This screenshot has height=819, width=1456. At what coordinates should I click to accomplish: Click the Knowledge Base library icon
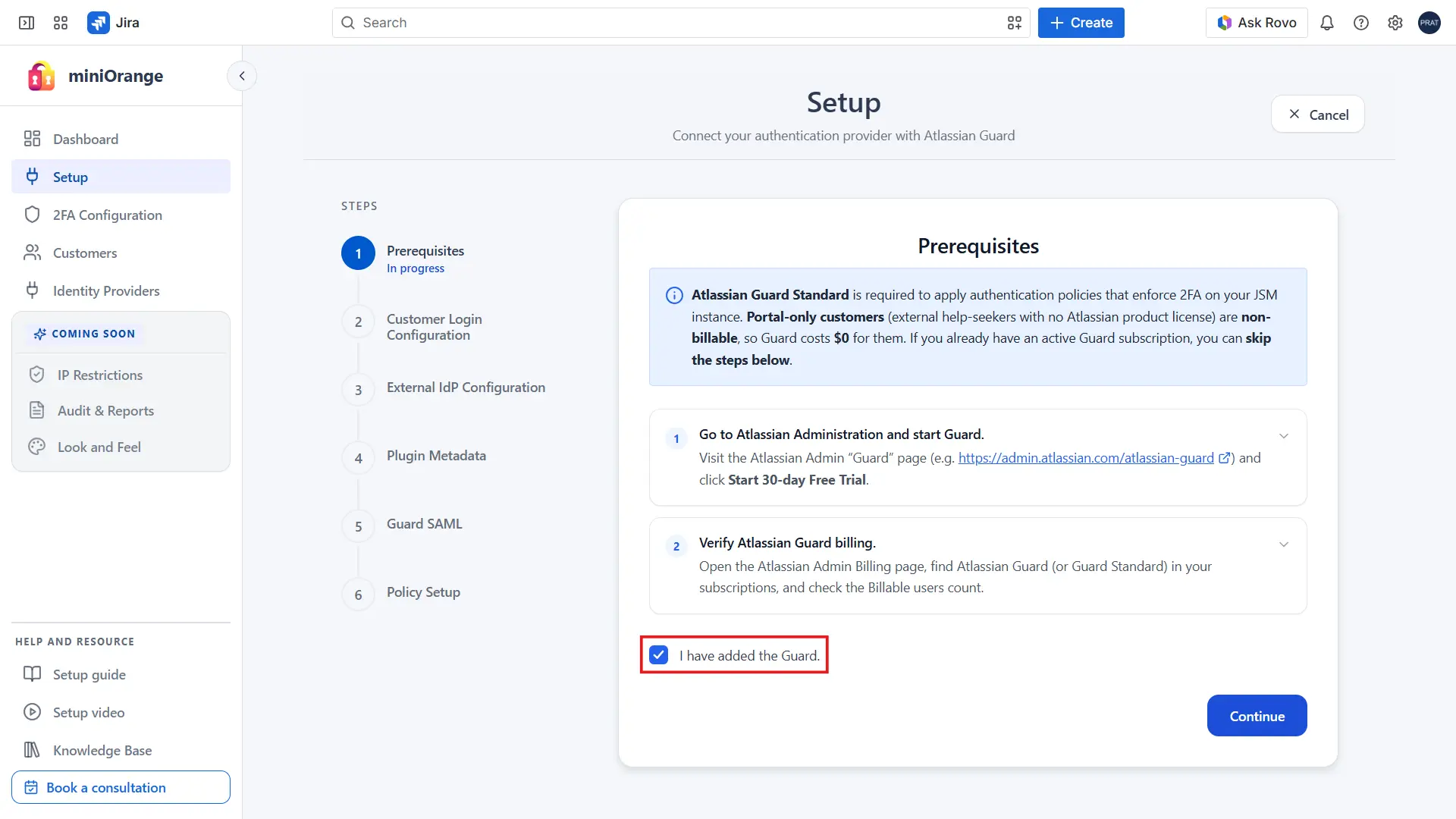tap(32, 750)
